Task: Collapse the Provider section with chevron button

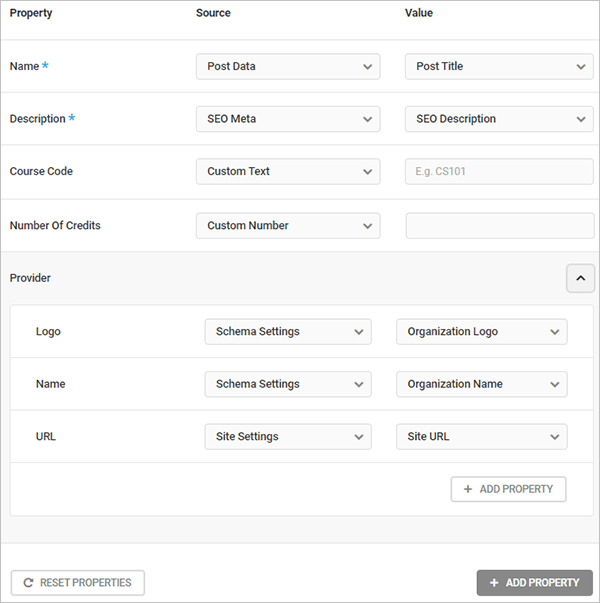Action: click(580, 278)
